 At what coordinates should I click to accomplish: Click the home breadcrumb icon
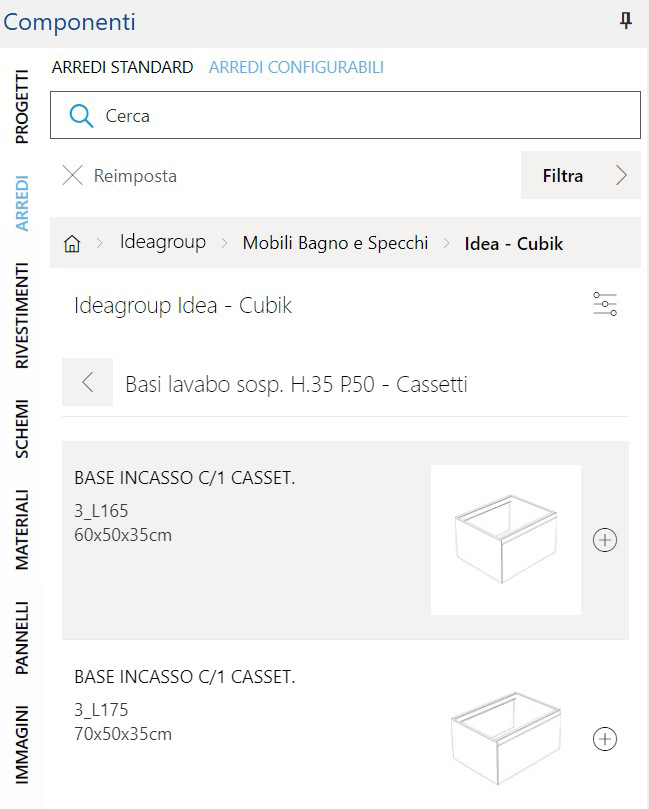point(72,243)
